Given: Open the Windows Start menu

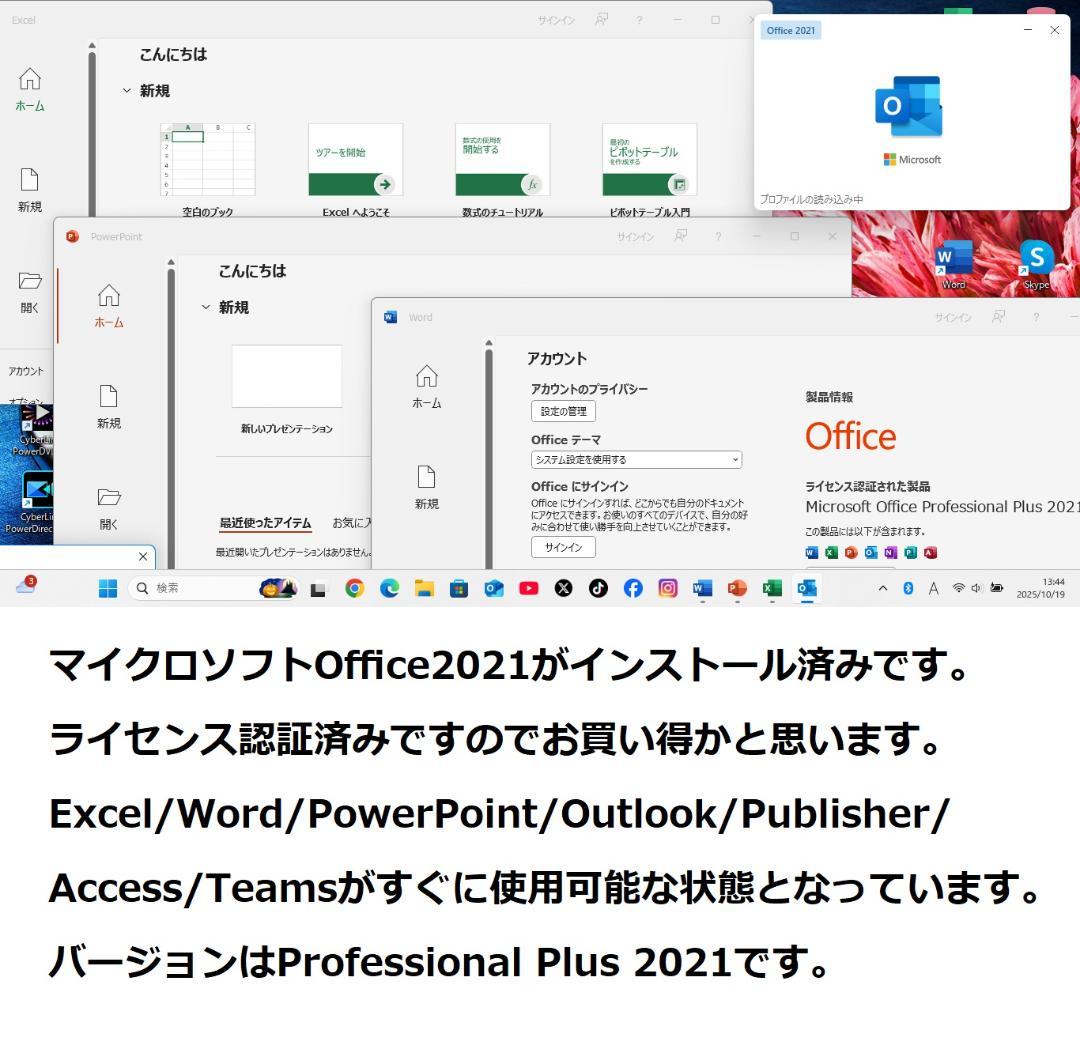Looking at the screenshot, I should pyautogui.click(x=108, y=589).
